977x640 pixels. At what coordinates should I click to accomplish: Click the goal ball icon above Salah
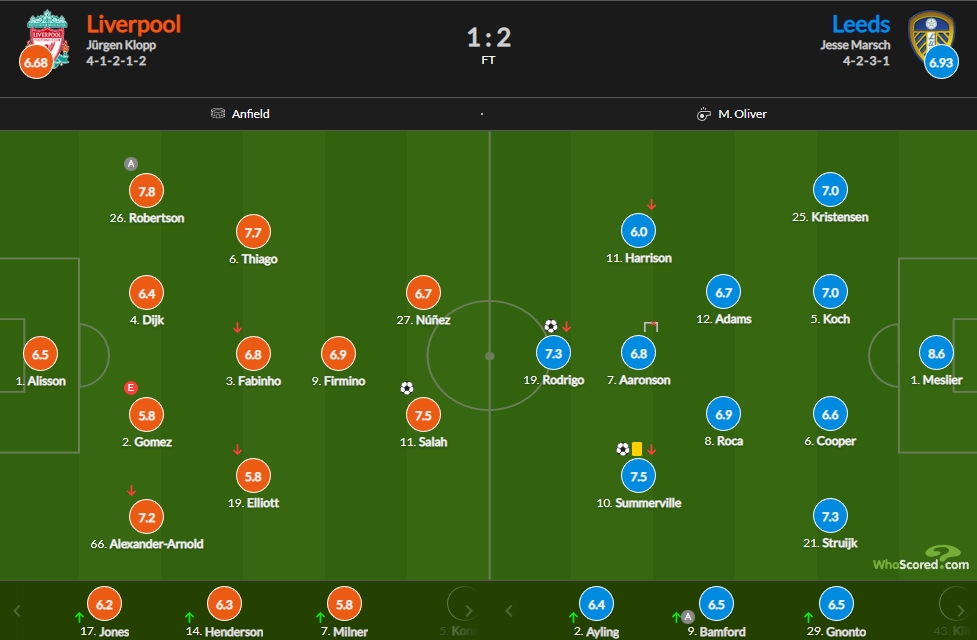pos(407,388)
